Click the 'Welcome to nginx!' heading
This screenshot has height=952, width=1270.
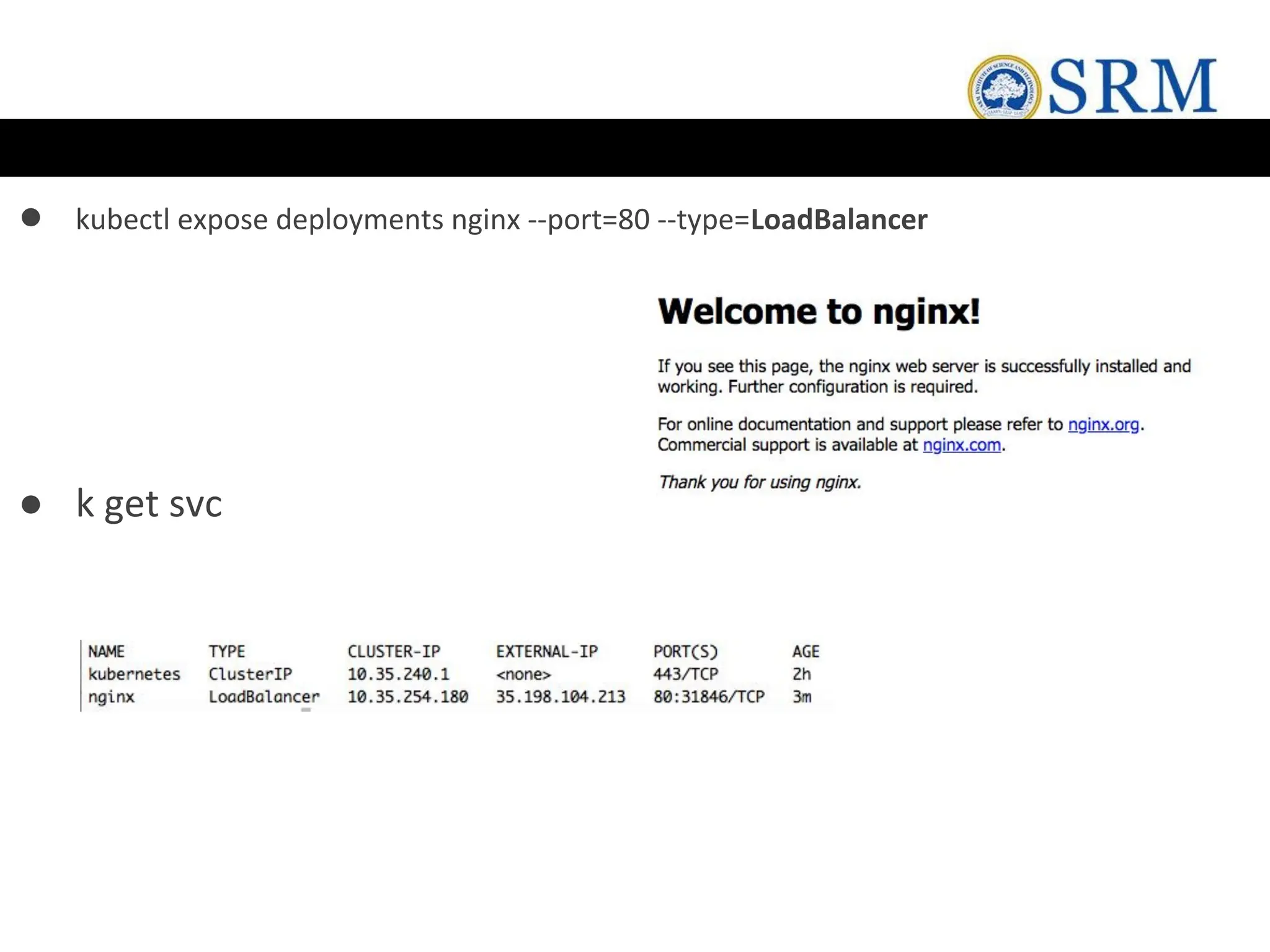coord(819,311)
